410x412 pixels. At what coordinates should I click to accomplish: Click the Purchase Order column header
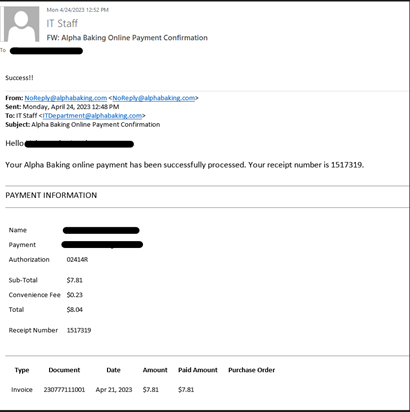(x=252, y=370)
